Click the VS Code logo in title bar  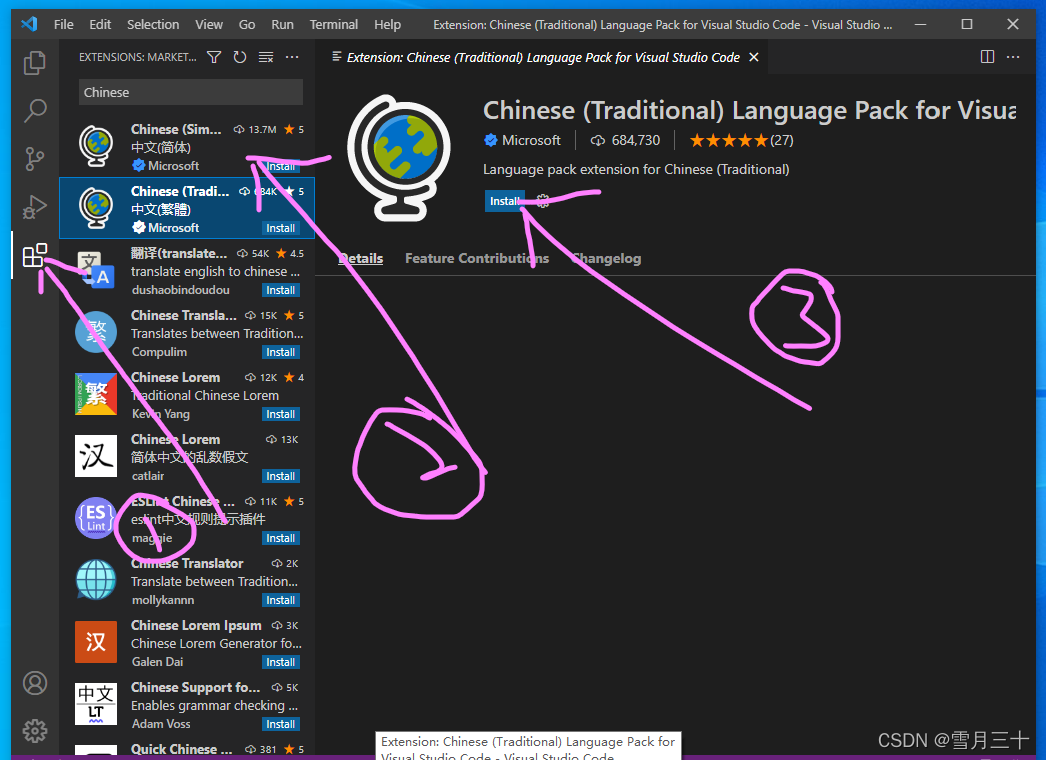coord(29,25)
